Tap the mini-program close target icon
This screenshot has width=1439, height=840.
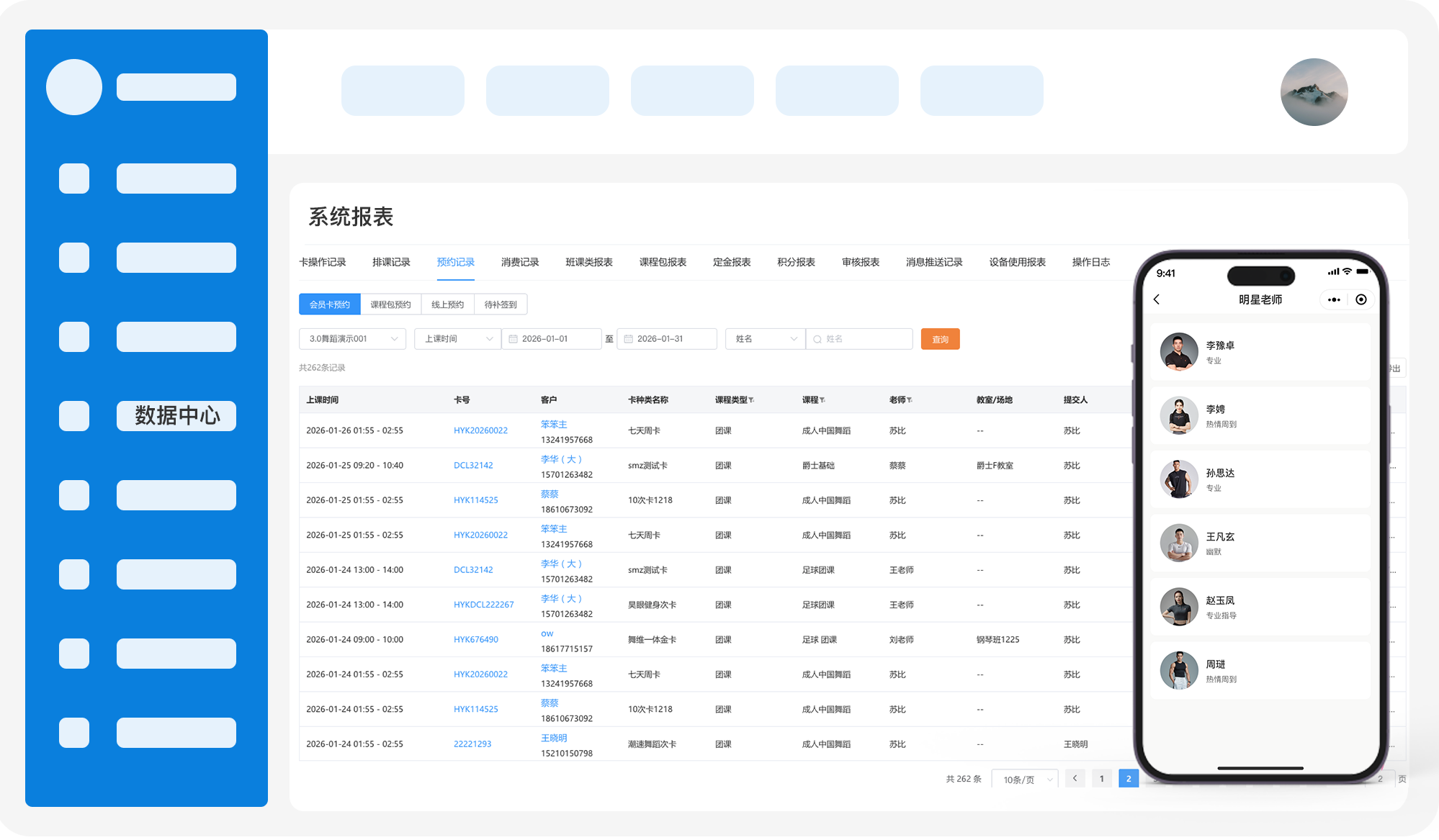click(1361, 299)
